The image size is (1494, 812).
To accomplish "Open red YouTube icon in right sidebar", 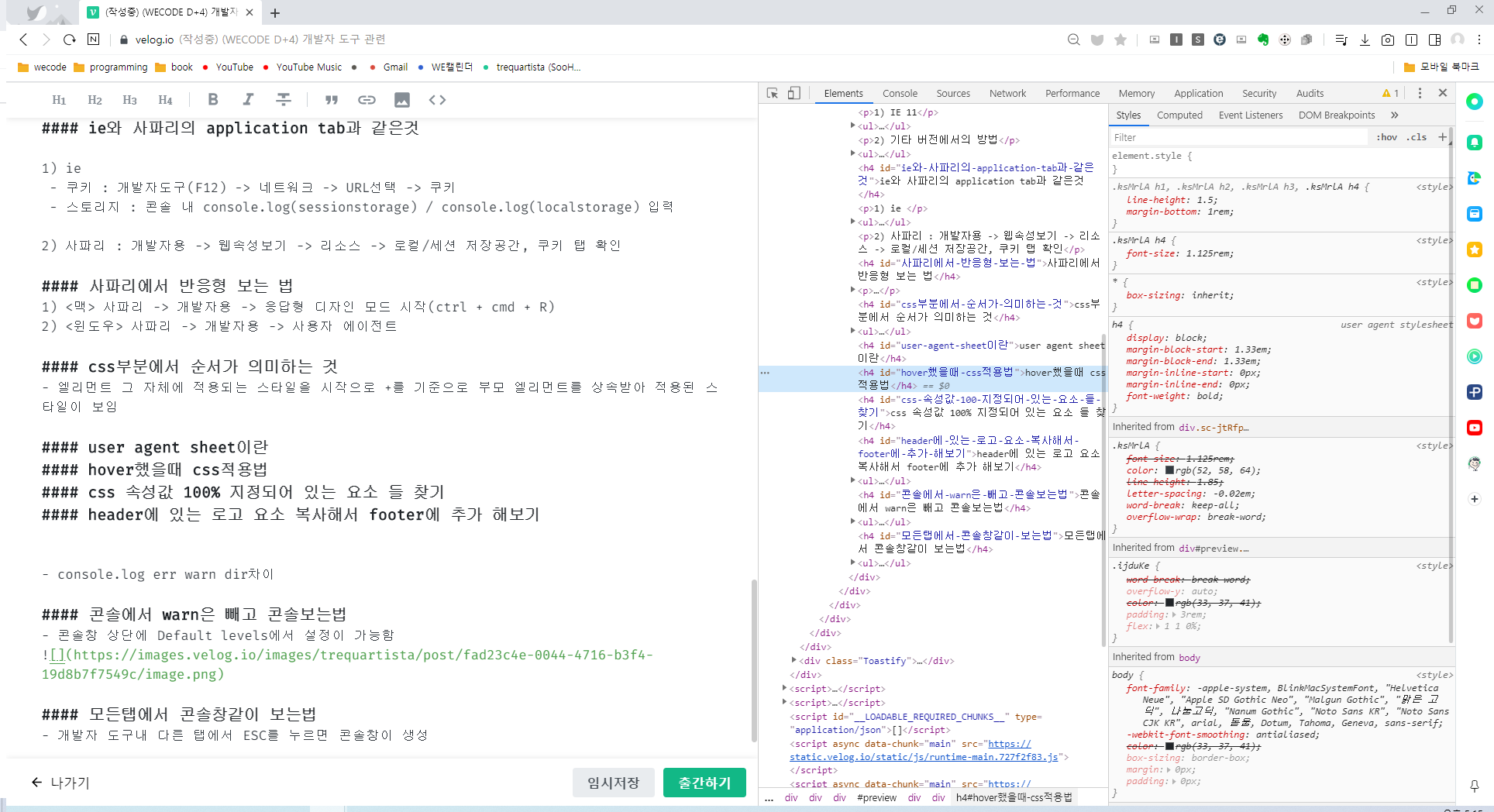I will tap(1475, 428).
